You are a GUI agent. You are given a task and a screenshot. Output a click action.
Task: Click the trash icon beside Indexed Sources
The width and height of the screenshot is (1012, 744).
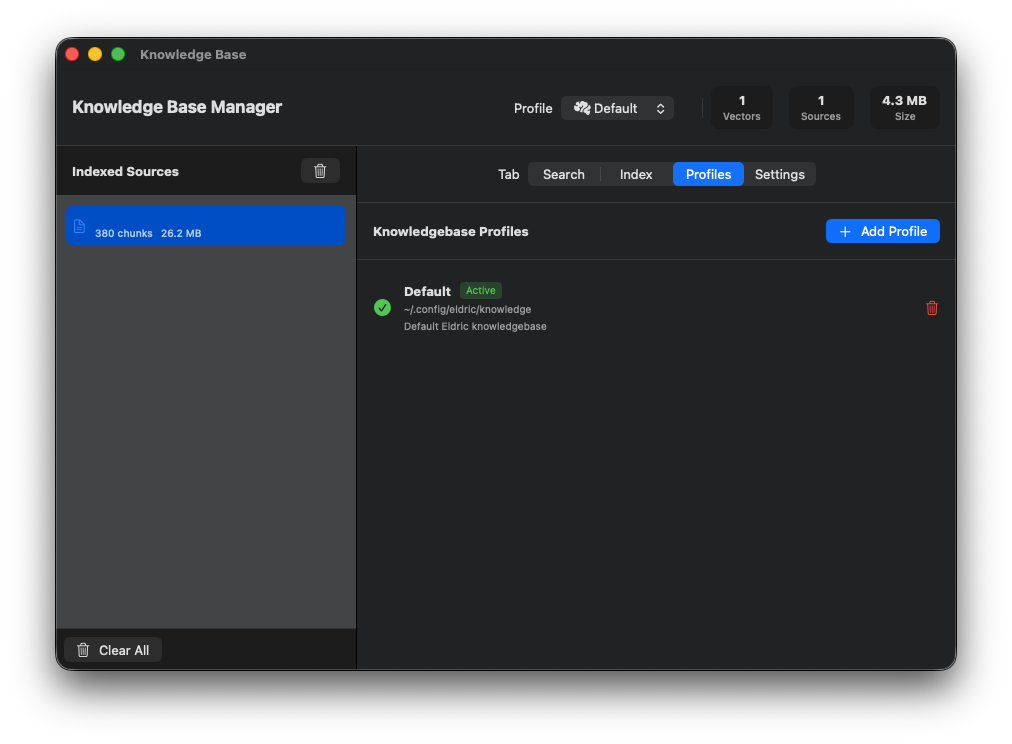coord(320,171)
